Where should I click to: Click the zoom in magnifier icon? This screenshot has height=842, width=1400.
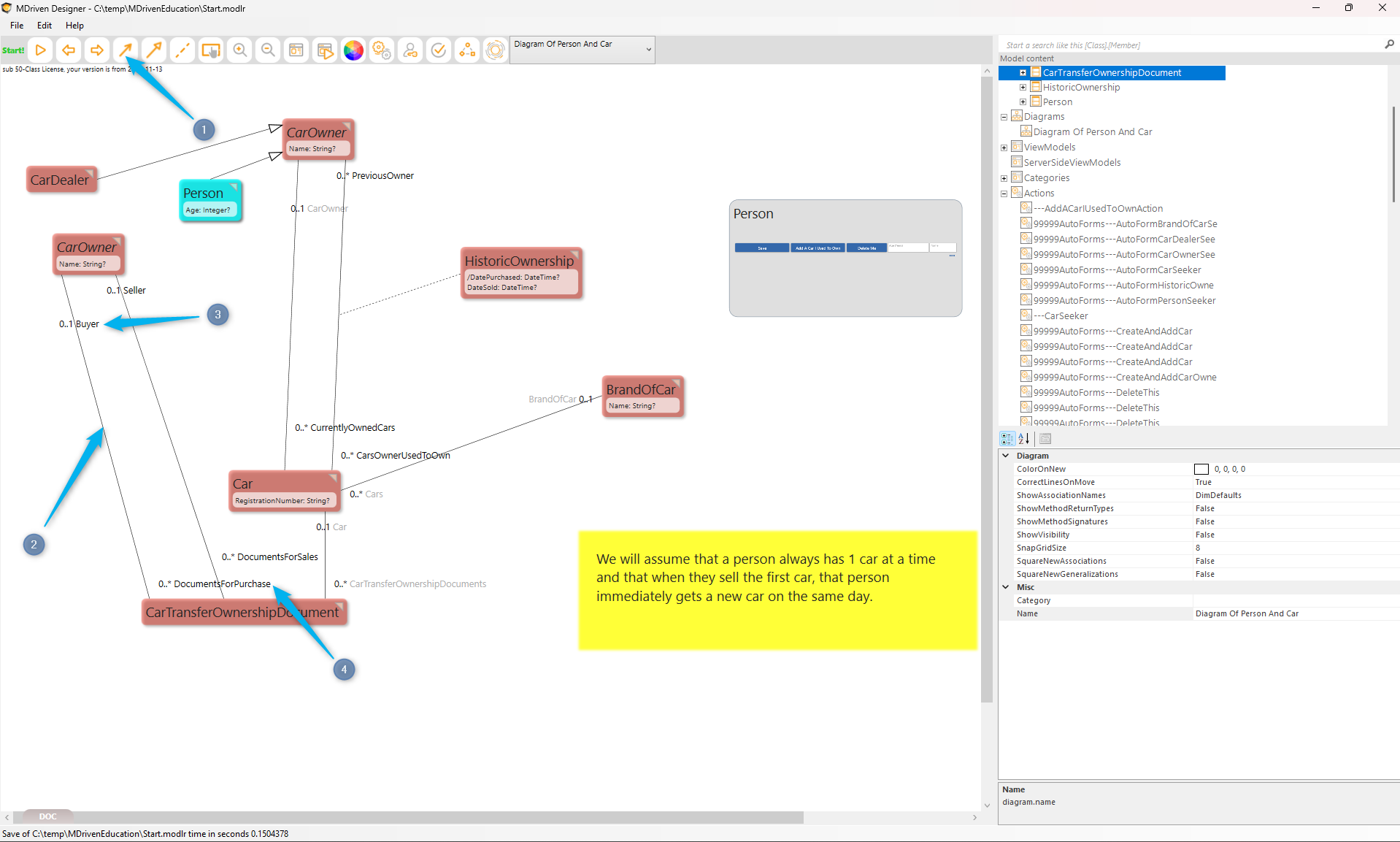click(x=239, y=50)
